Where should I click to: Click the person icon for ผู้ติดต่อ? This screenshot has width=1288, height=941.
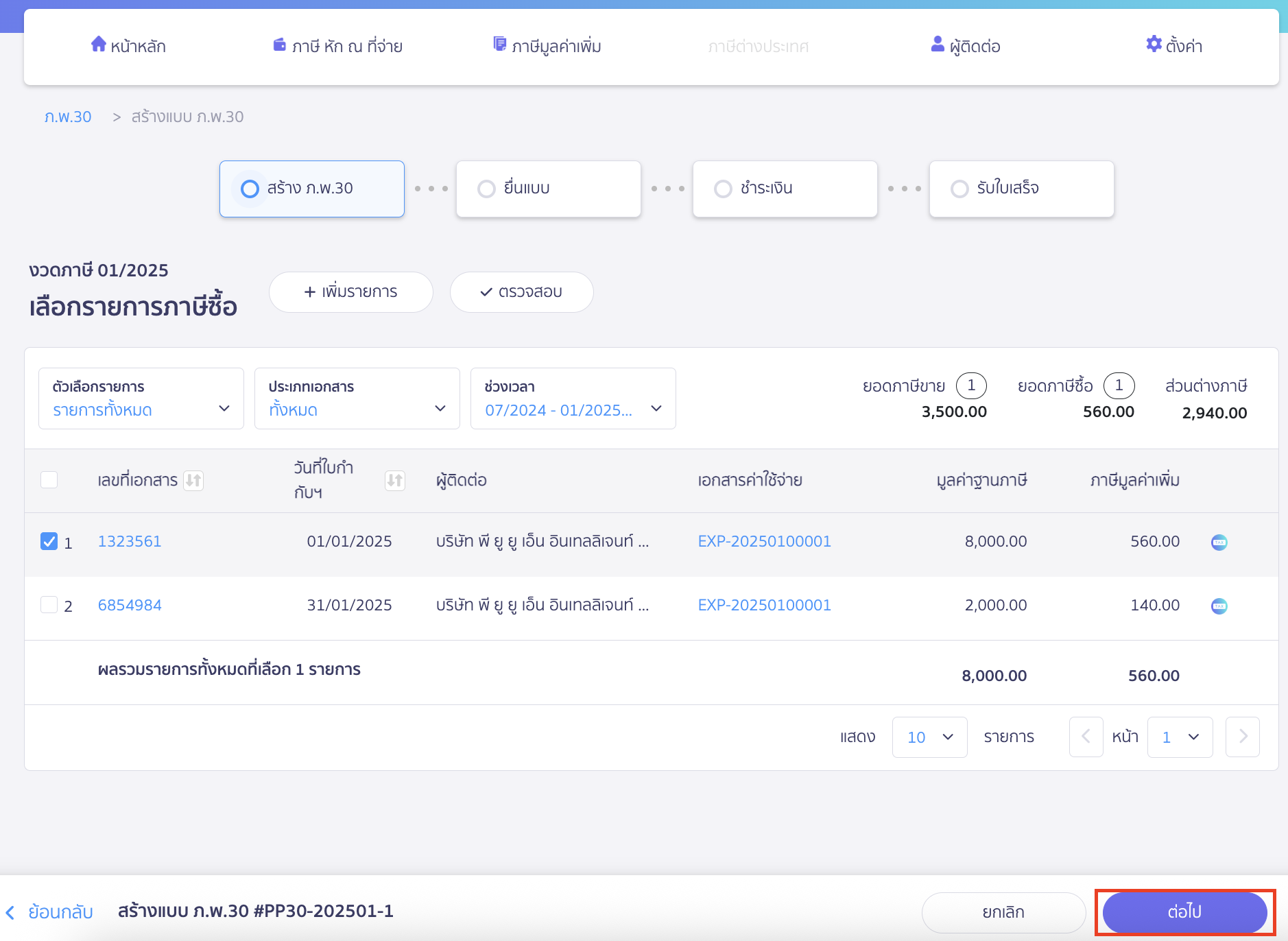coord(938,45)
